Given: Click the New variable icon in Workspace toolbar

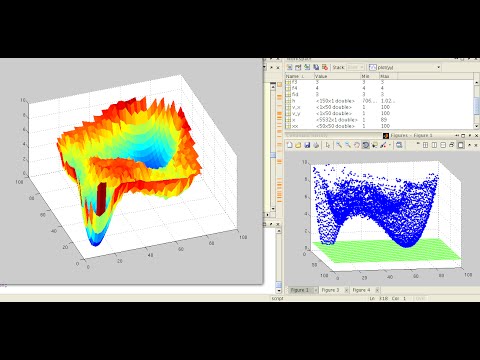Looking at the screenshot, I should (x=289, y=67).
